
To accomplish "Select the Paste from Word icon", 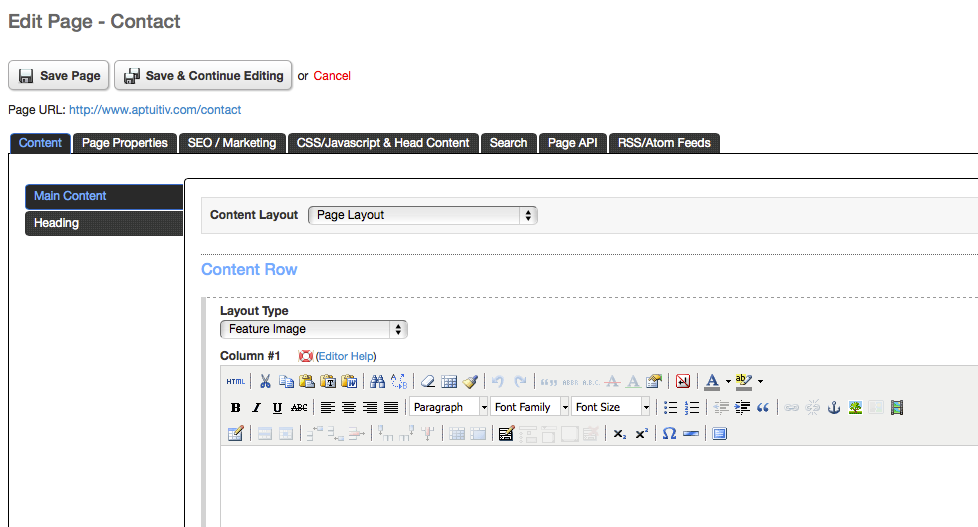I will [349, 381].
